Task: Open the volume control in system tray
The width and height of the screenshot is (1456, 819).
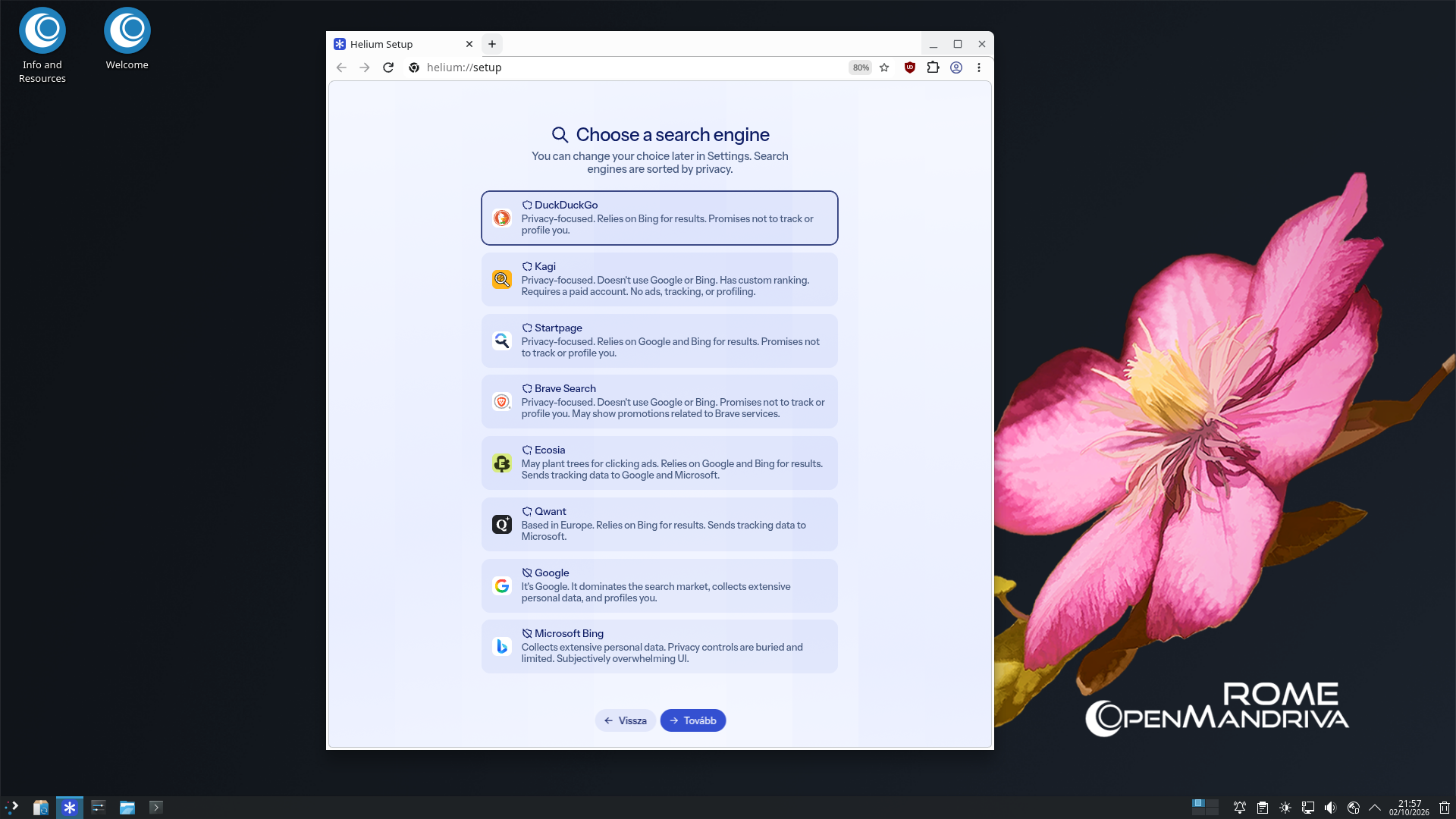Action: click(x=1330, y=808)
